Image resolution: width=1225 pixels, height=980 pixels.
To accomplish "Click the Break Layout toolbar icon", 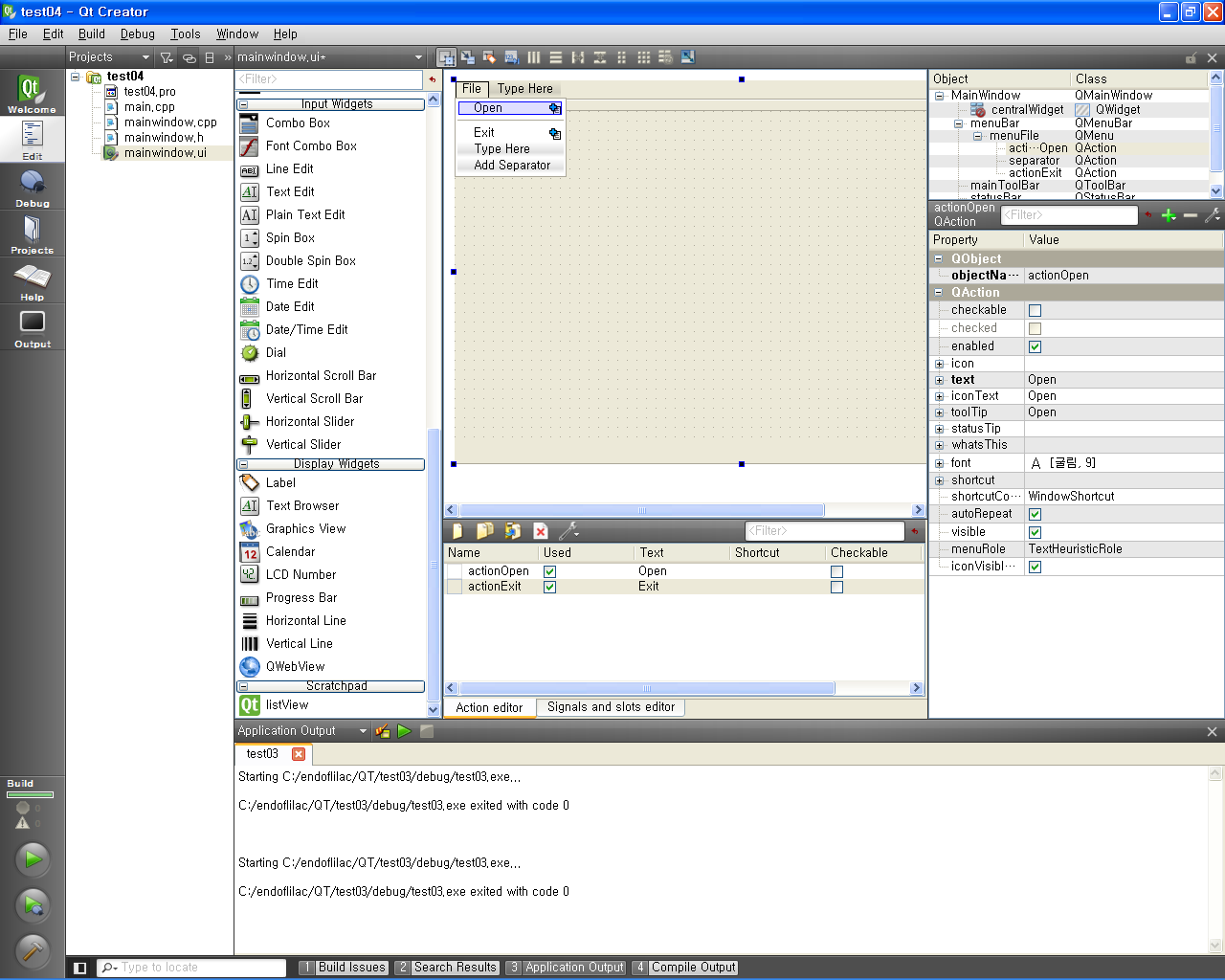I will [x=666, y=57].
